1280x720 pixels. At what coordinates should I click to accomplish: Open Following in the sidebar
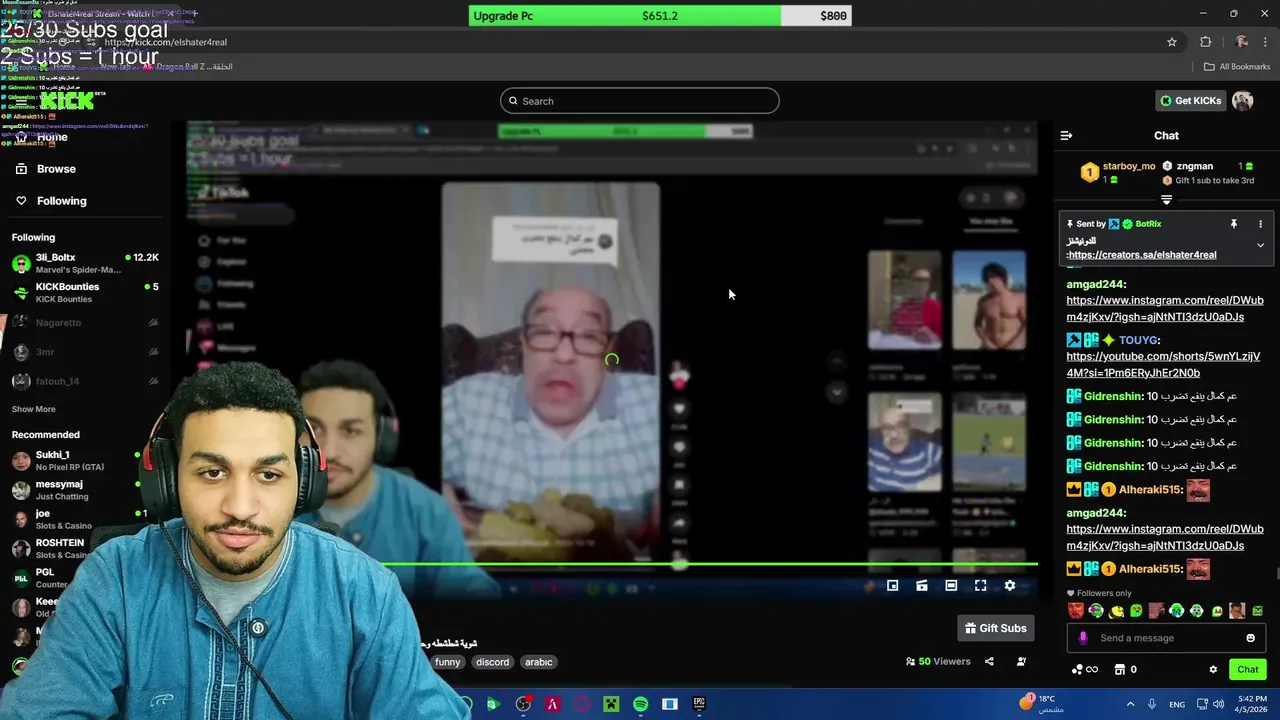(x=61, y=201)
